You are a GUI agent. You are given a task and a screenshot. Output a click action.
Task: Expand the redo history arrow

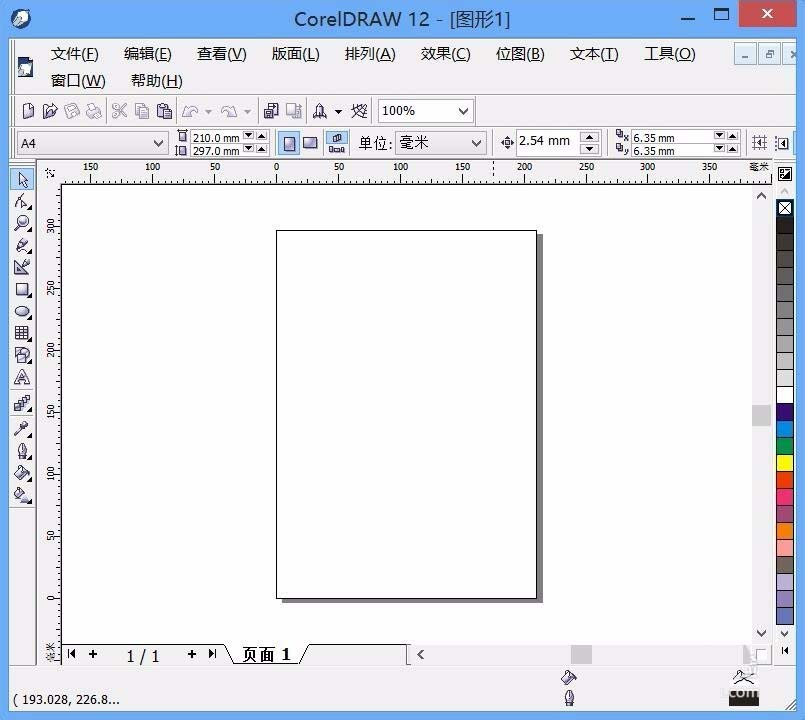coord(247,111)
